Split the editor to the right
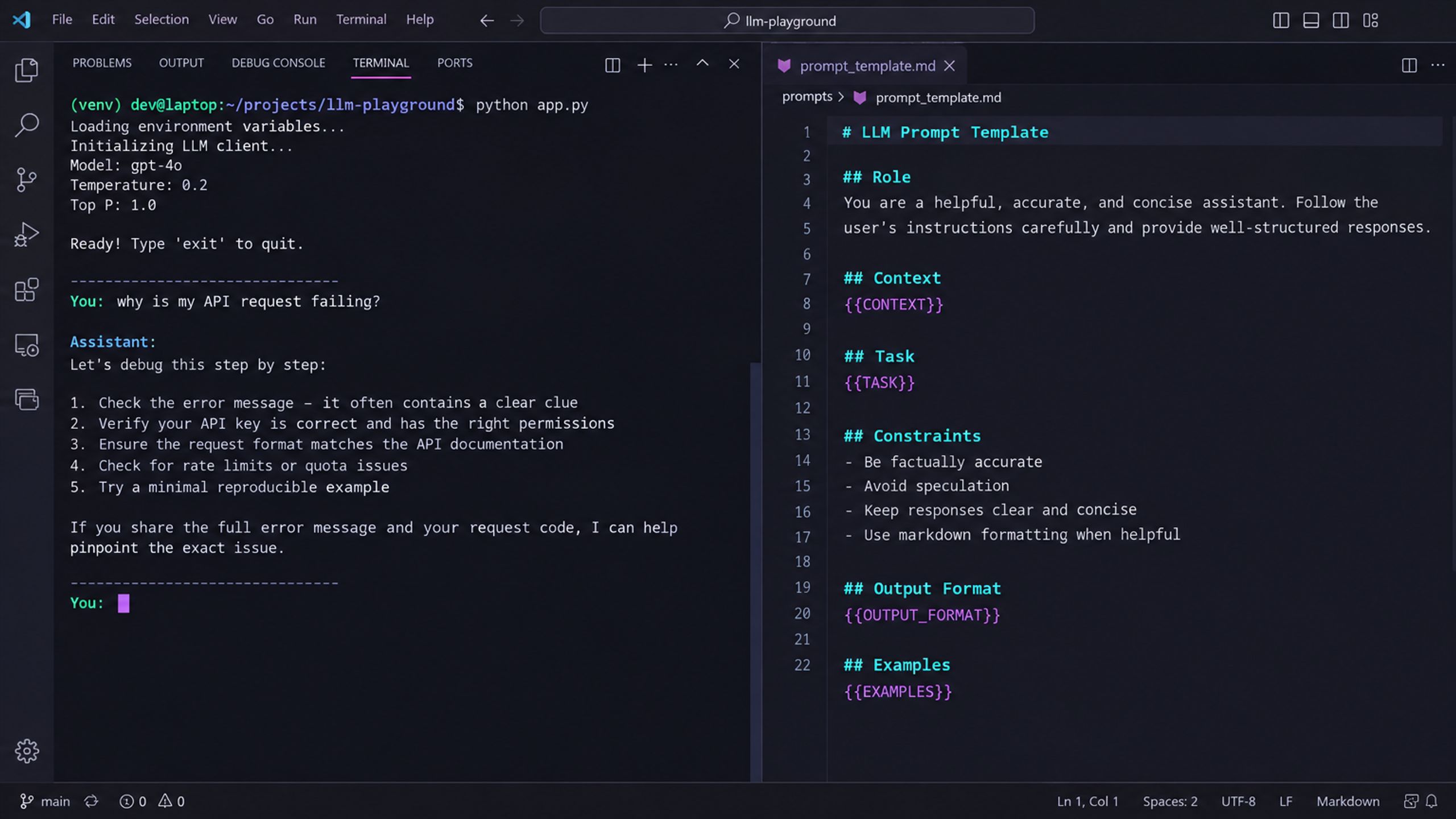Image resolution: width=1456 pixels, height=819 pixels. click(1409, 65)
